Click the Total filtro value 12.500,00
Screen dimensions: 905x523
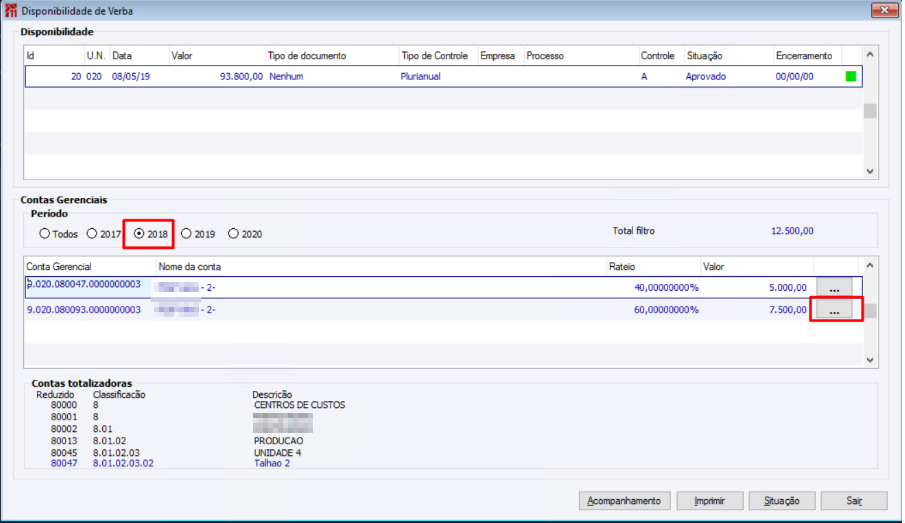tap(792, 231)
